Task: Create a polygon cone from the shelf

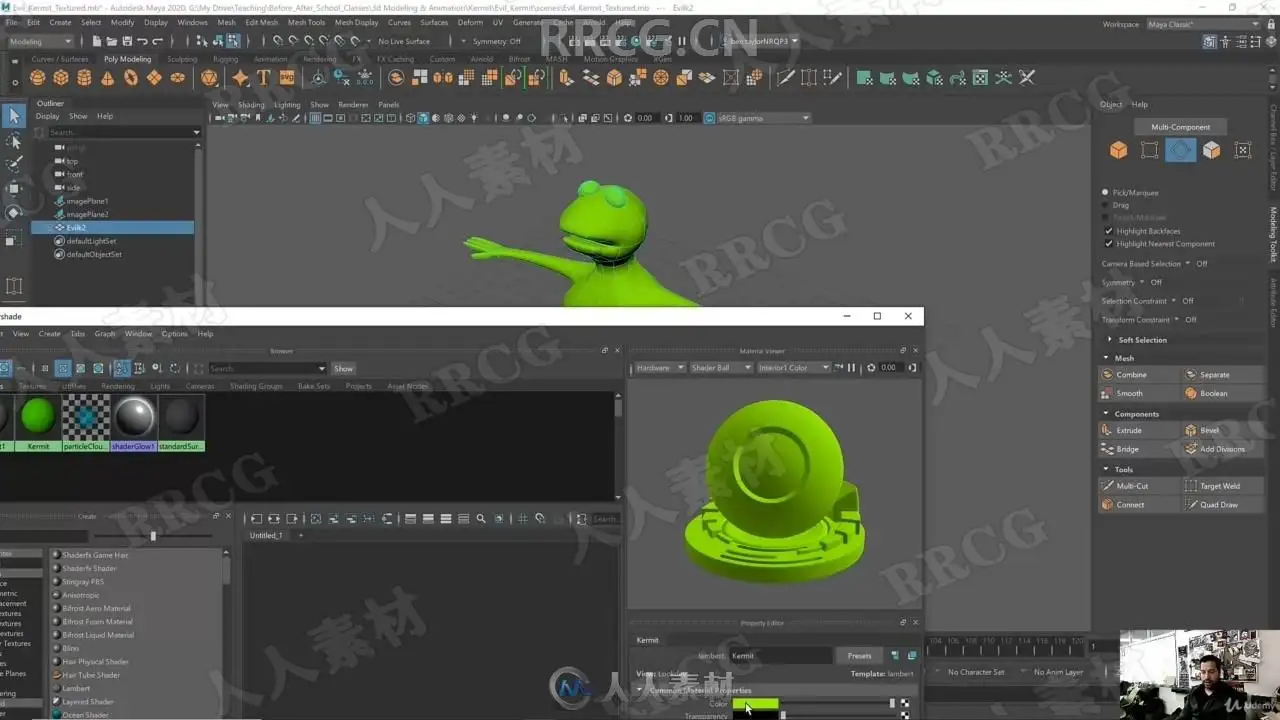Action: [107, 78]
